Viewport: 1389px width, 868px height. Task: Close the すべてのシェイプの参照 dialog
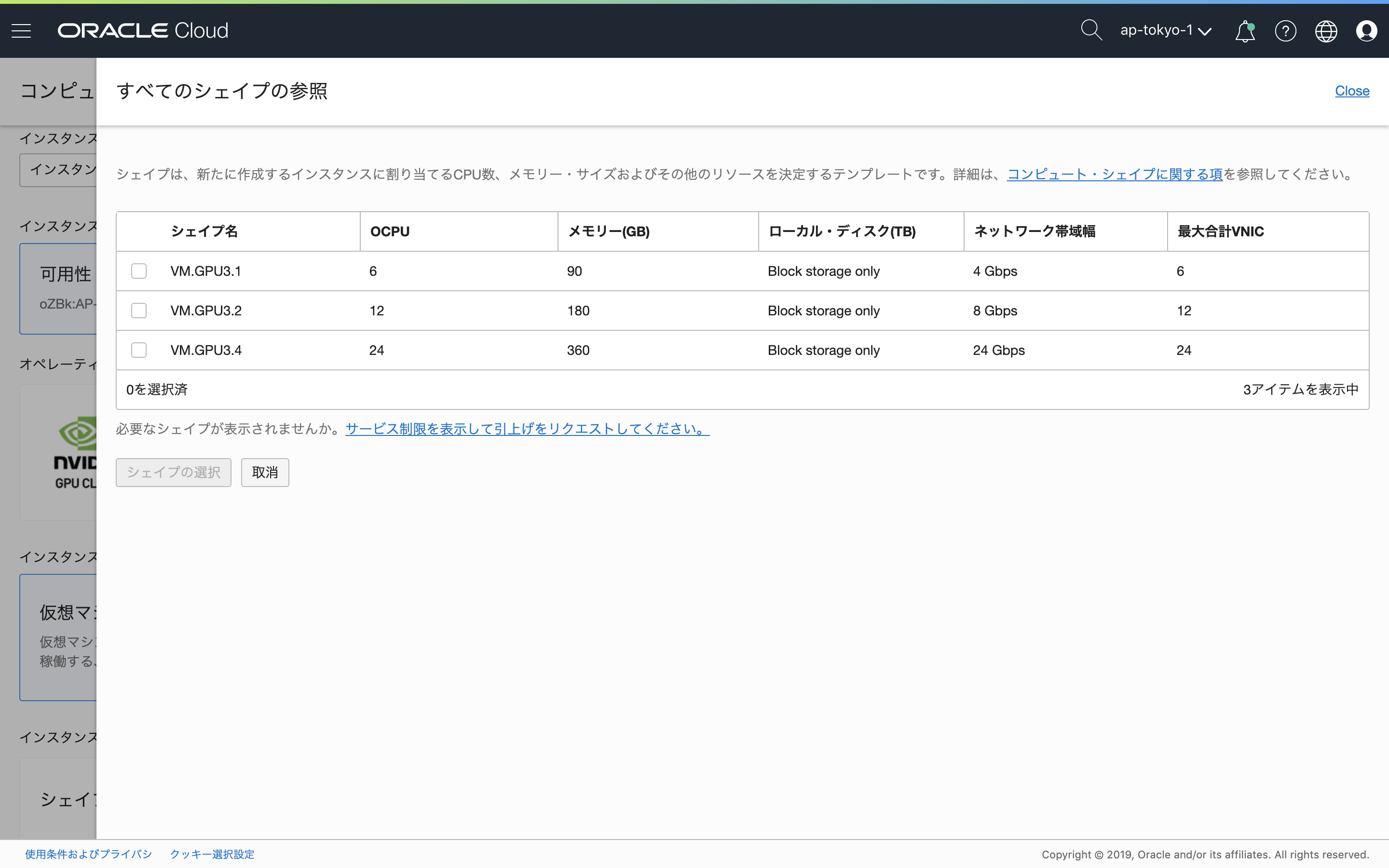1352,91
